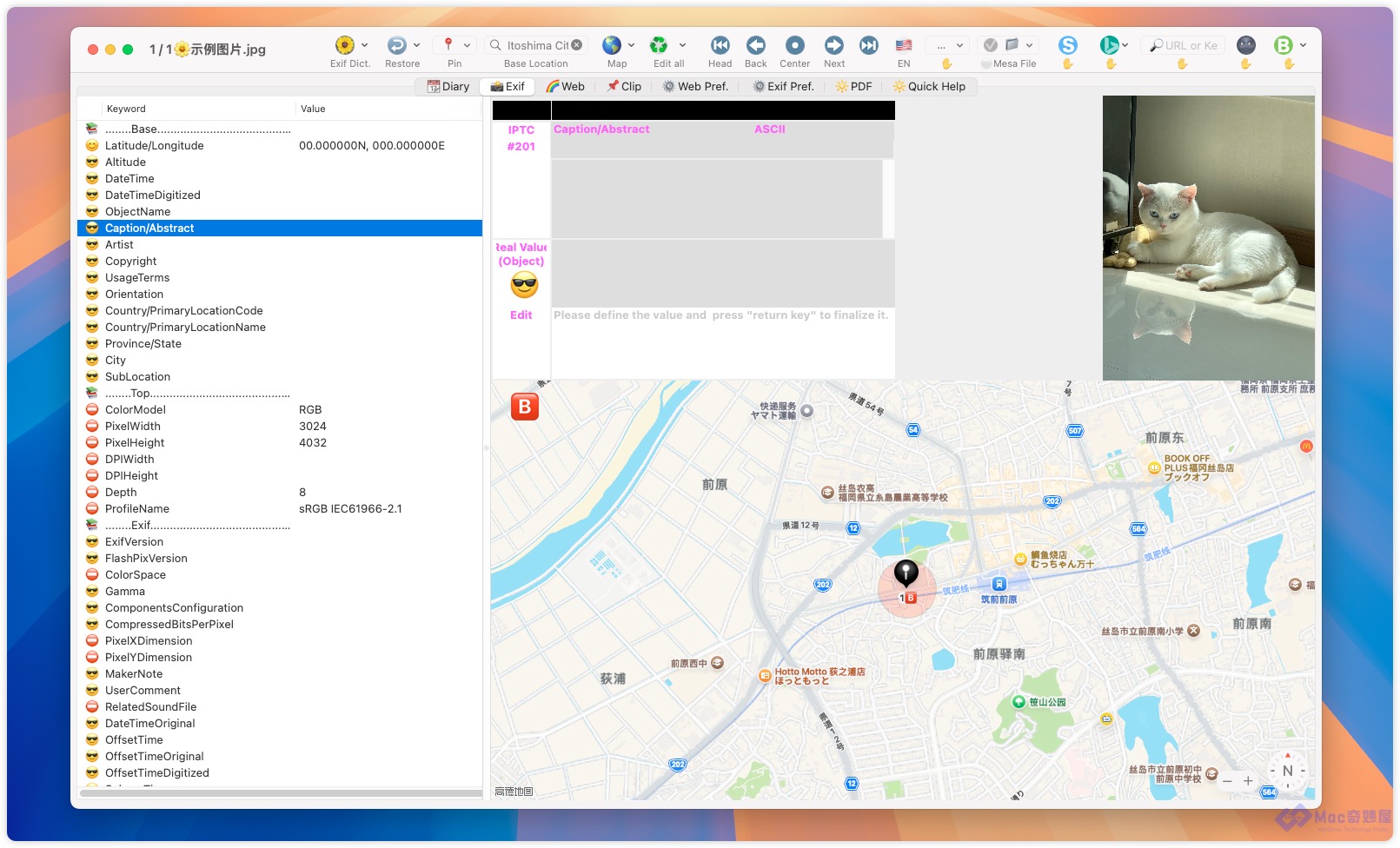The image size is (1400, 848).
Task: Click the red B button on map
Action: click(x=525, y=407)
